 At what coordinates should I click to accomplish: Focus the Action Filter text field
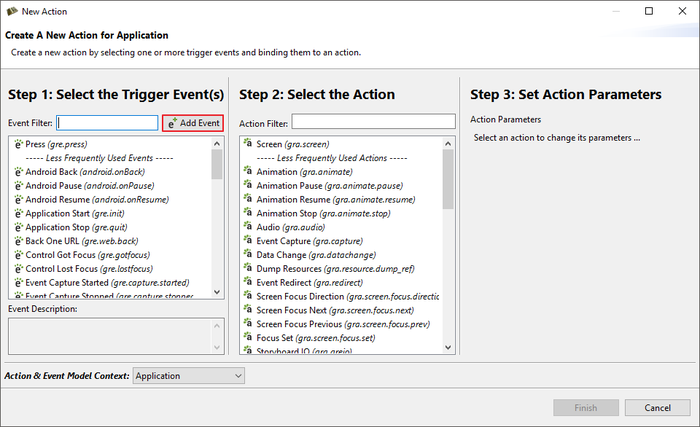[x=373, y=121]
